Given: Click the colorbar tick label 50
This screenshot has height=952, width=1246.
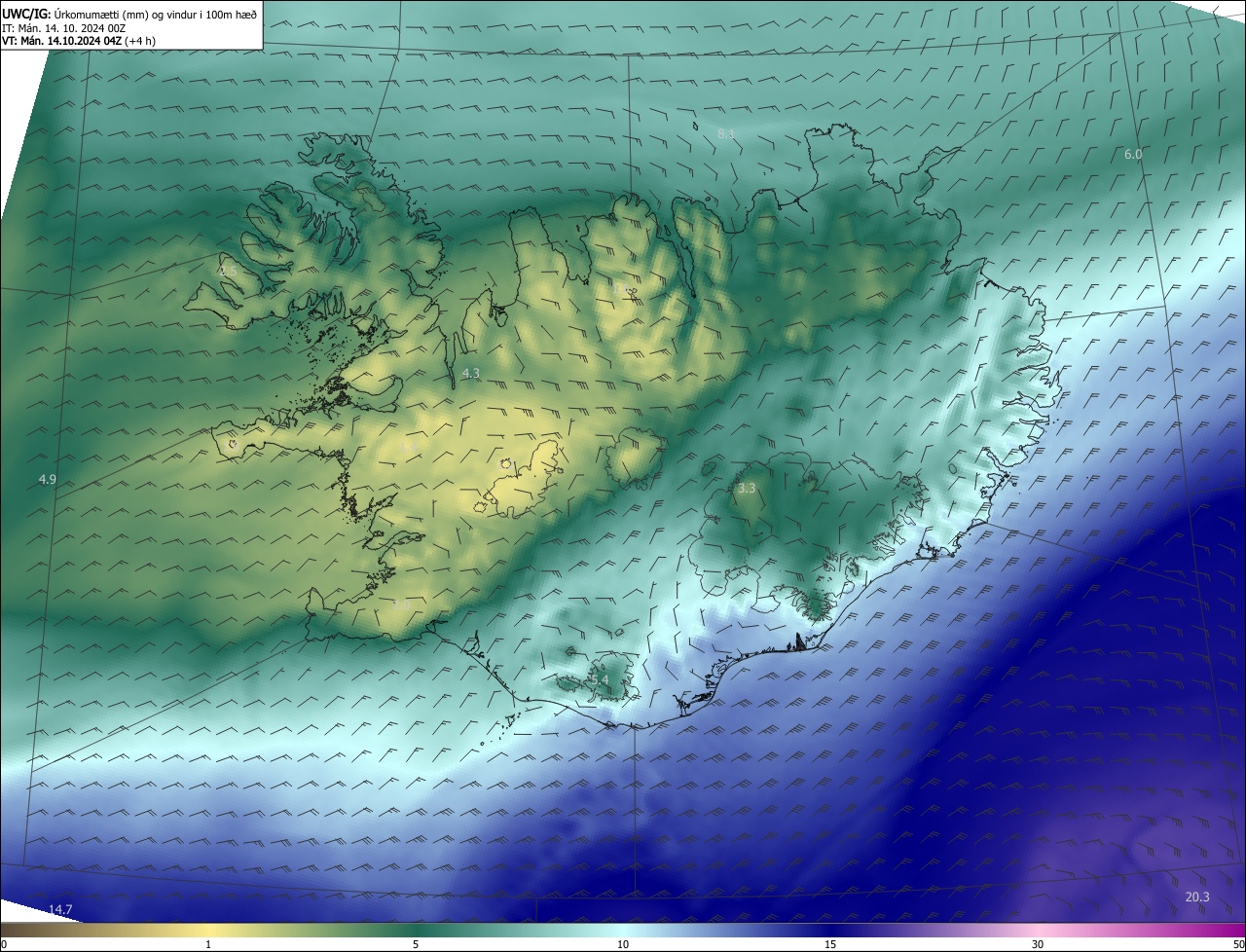Looking at the screenshot, I should click(x=1238, y=944).
